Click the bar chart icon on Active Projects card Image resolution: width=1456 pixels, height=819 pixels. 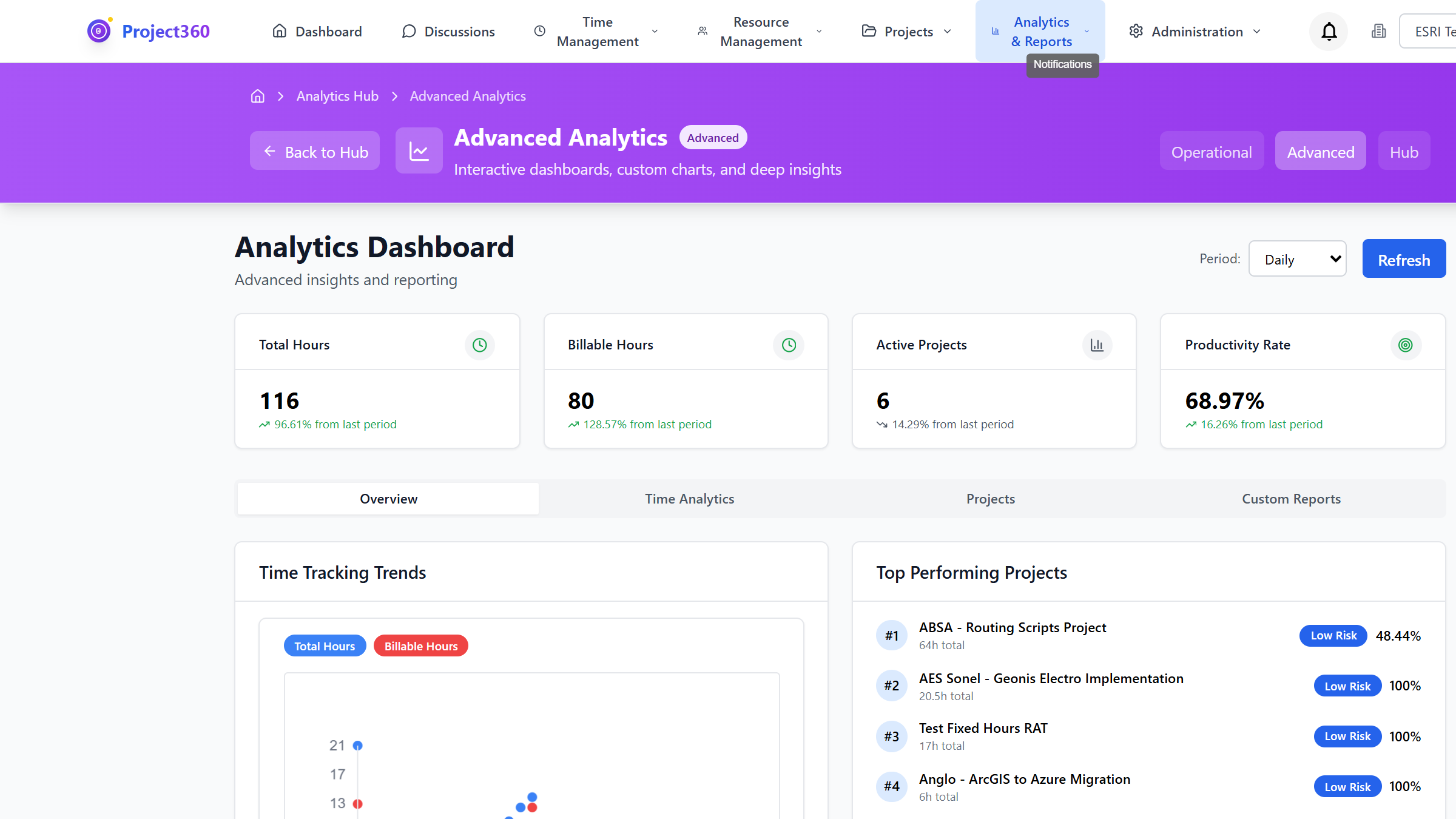click(x=1097, y=345)
